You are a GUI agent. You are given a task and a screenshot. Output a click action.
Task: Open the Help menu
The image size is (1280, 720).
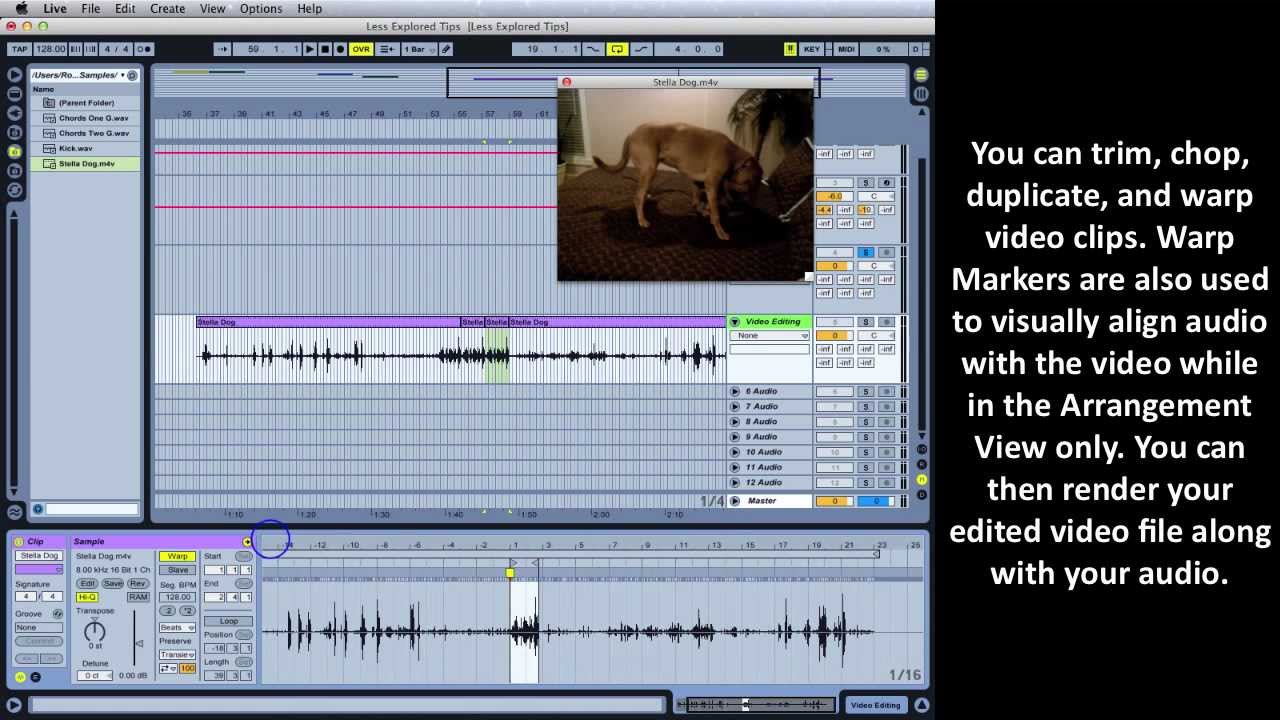click(x=310, y=9)
